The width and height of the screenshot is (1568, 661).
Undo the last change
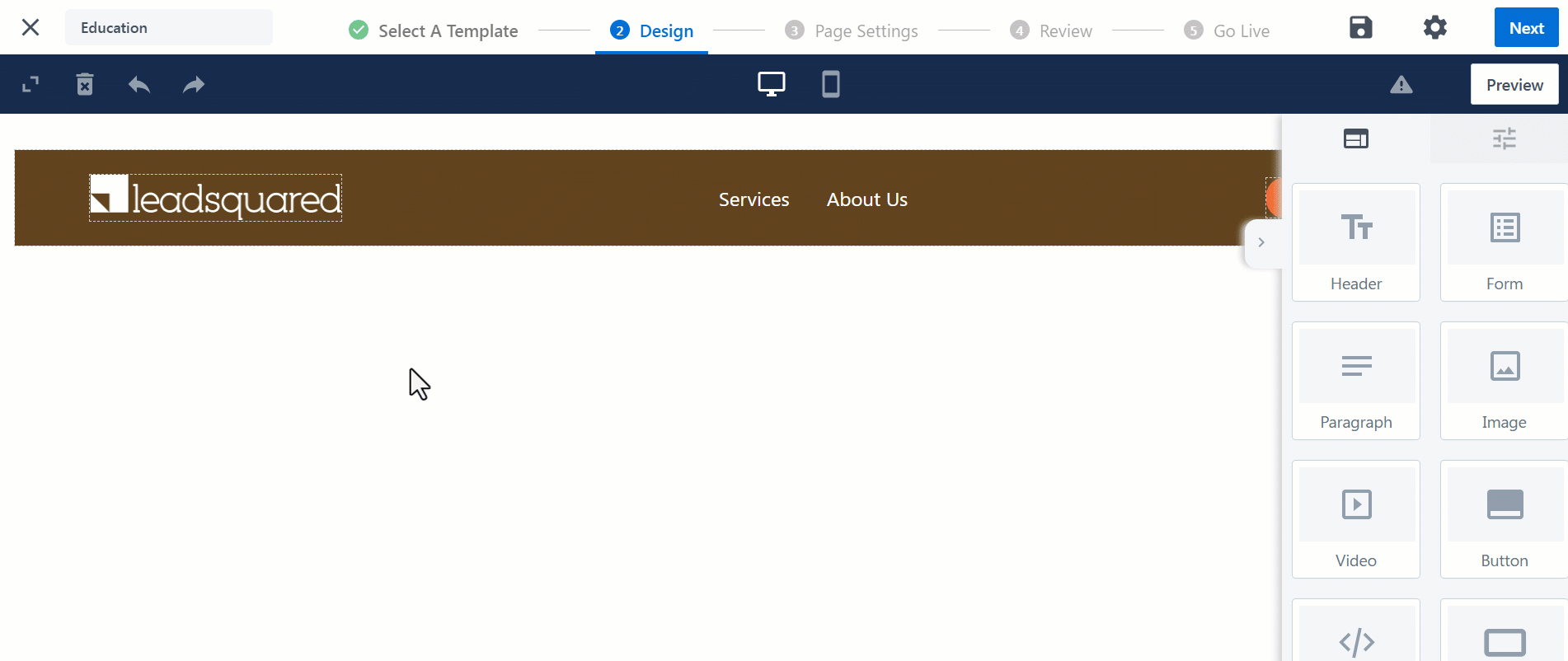(x=139, y=84)
